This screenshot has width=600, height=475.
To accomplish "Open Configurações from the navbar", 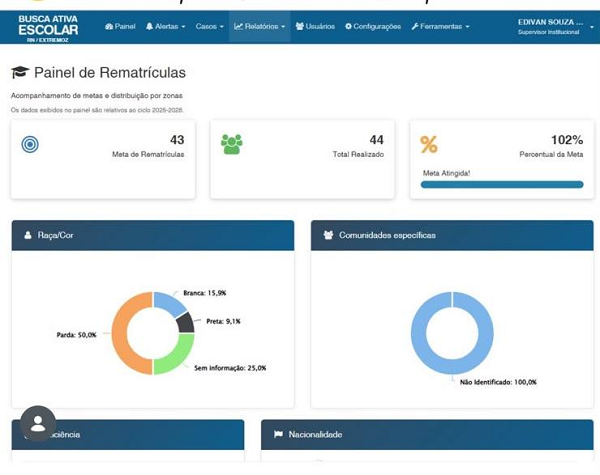I will point(373,26).
